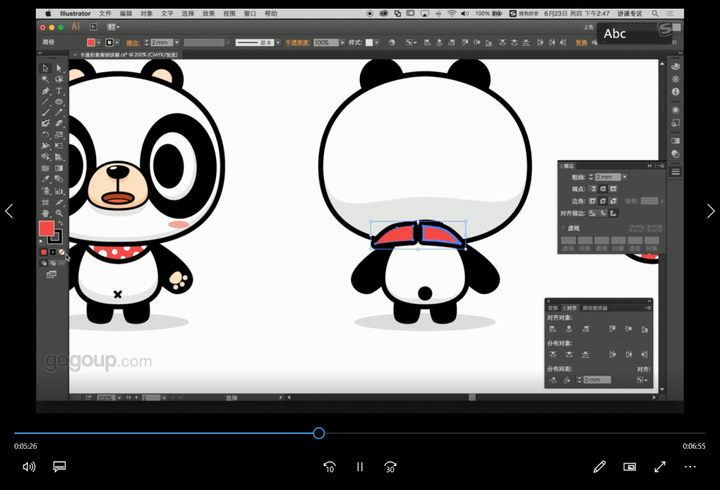Viewport: 720px width, 490px height.
Task: Activate the Rotate tool
Action: [45, 135]
